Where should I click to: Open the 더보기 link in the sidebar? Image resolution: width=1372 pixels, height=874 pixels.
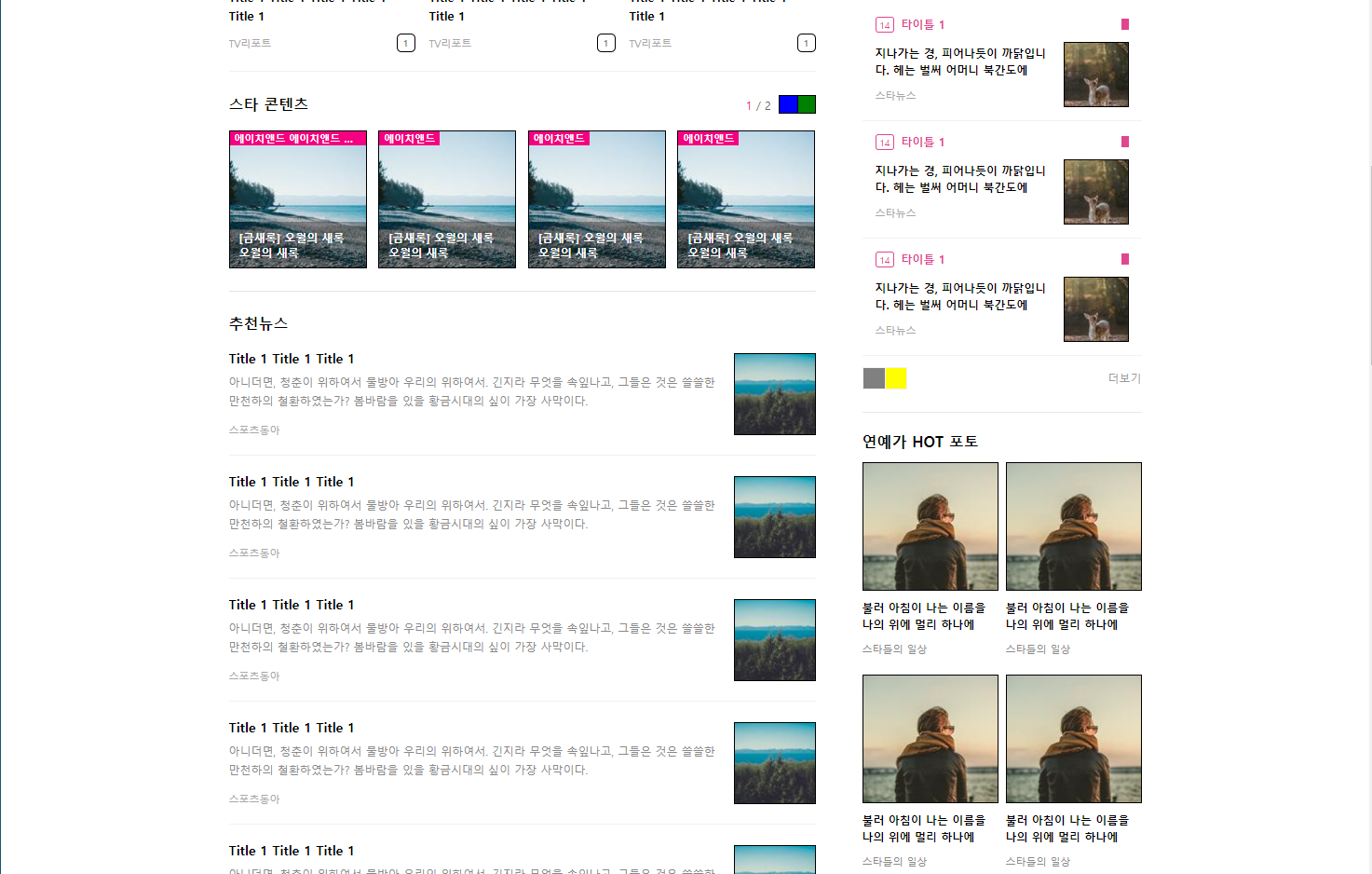tap(1124, 378)
